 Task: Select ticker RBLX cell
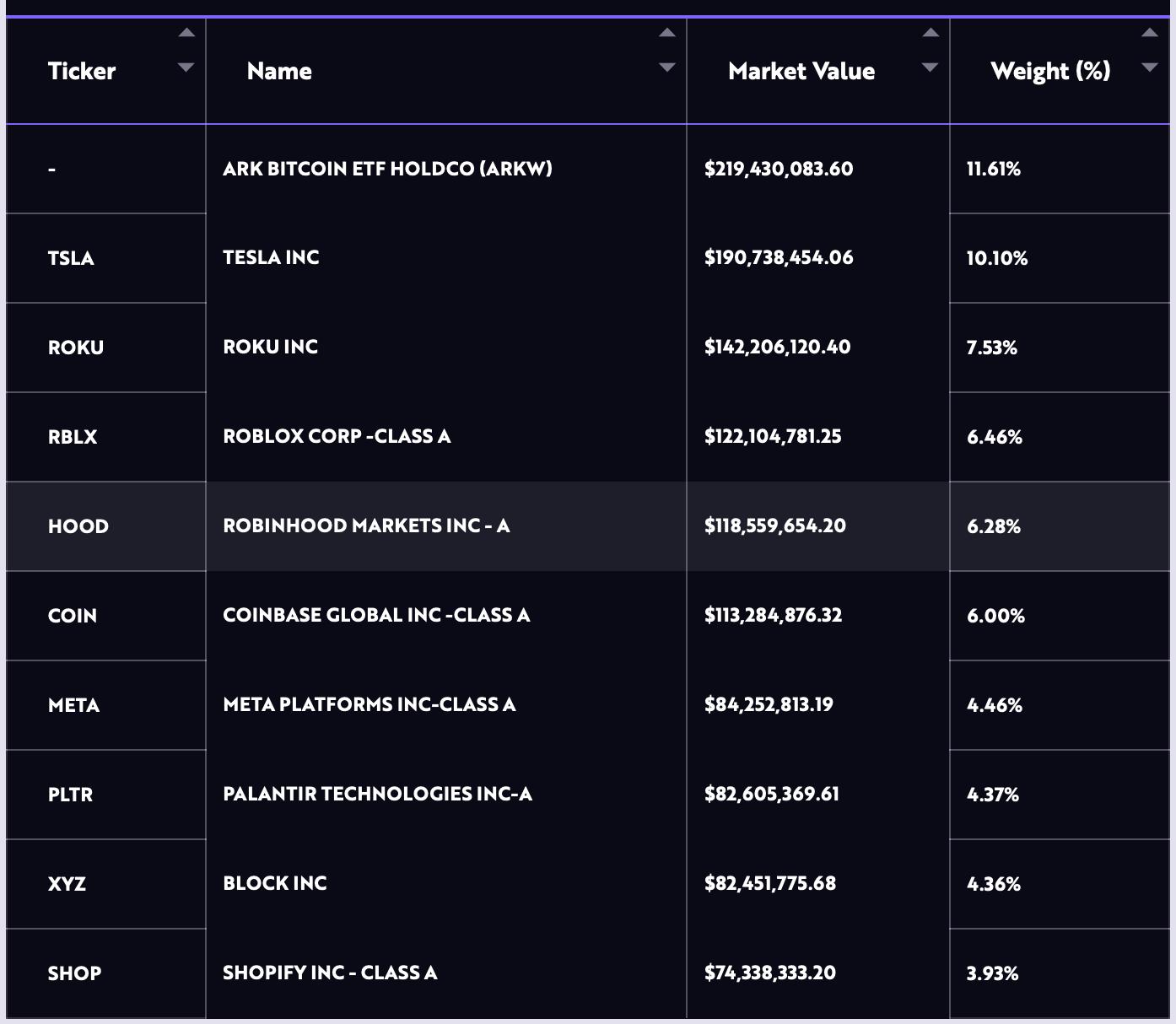click(106, 437)
